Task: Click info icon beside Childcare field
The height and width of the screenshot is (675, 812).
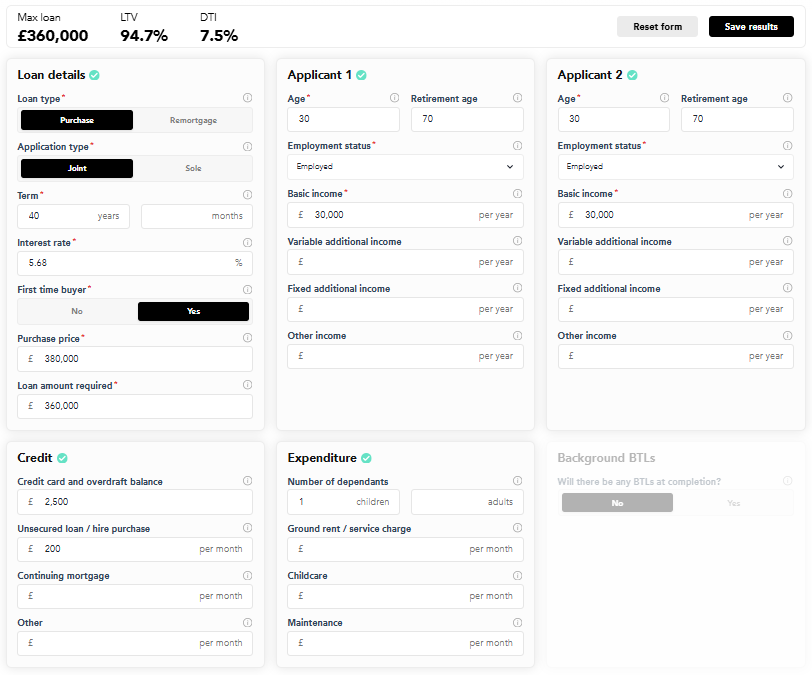Action: (517, 576)
